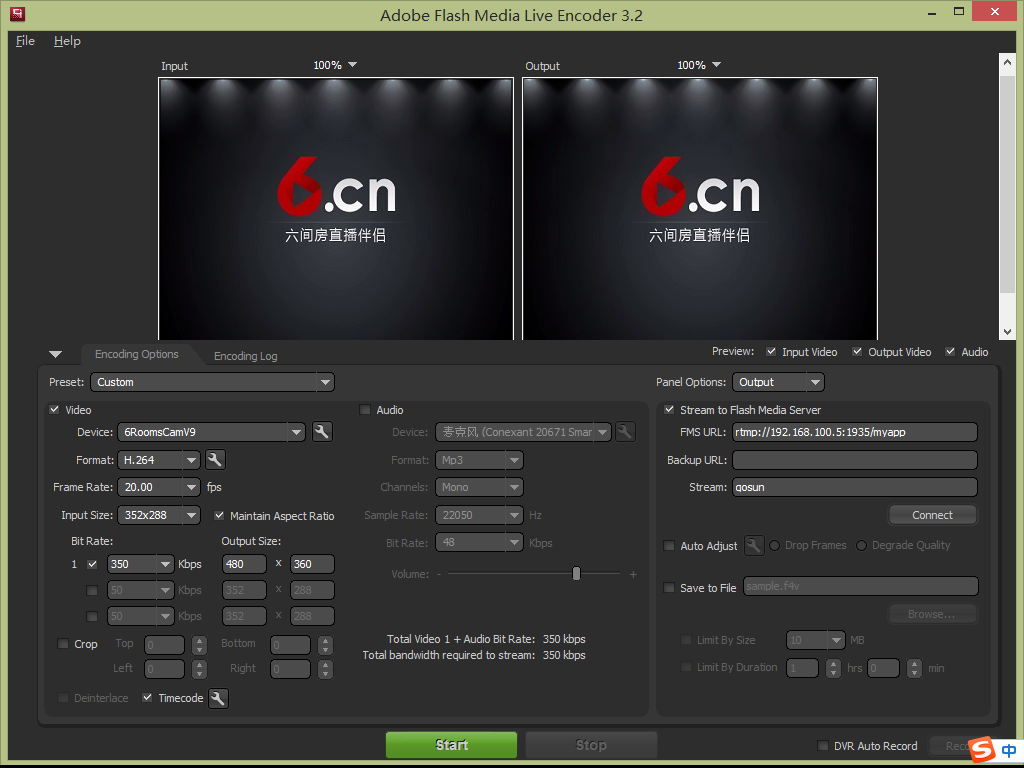Click the Backup URL input field
Image resolution: width=1024 pixels, height=768 pixels.
point(855,460)
